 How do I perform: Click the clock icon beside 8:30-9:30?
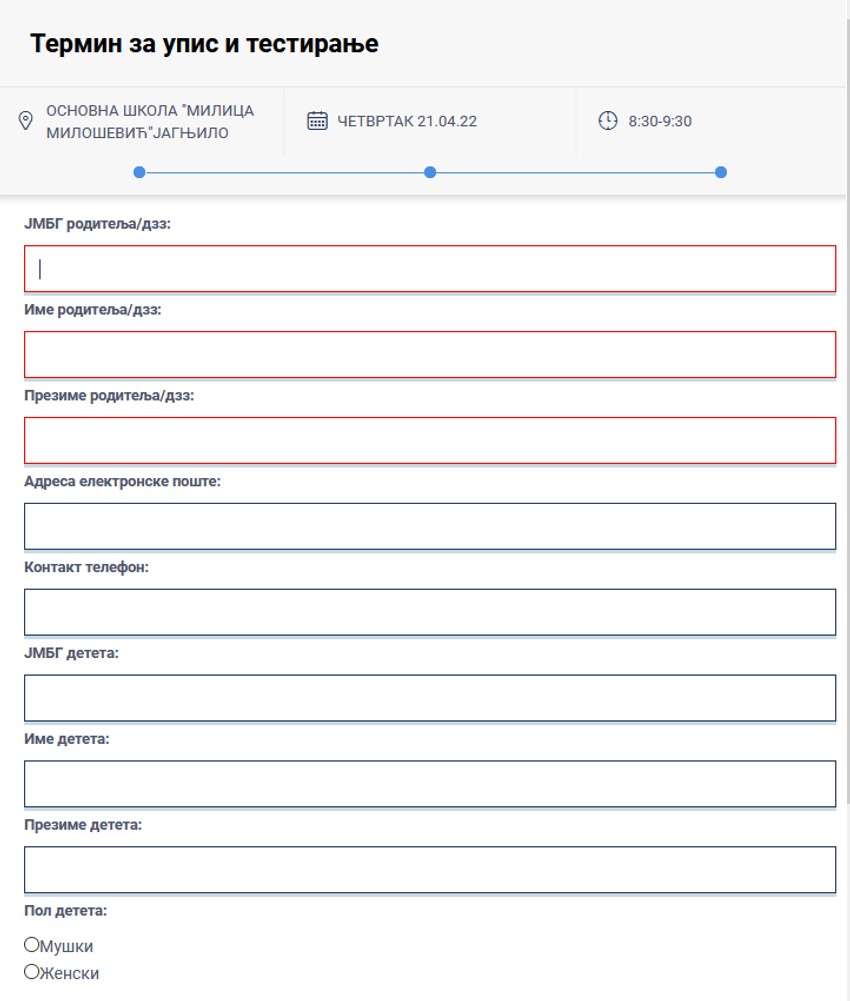click(607, 121)
